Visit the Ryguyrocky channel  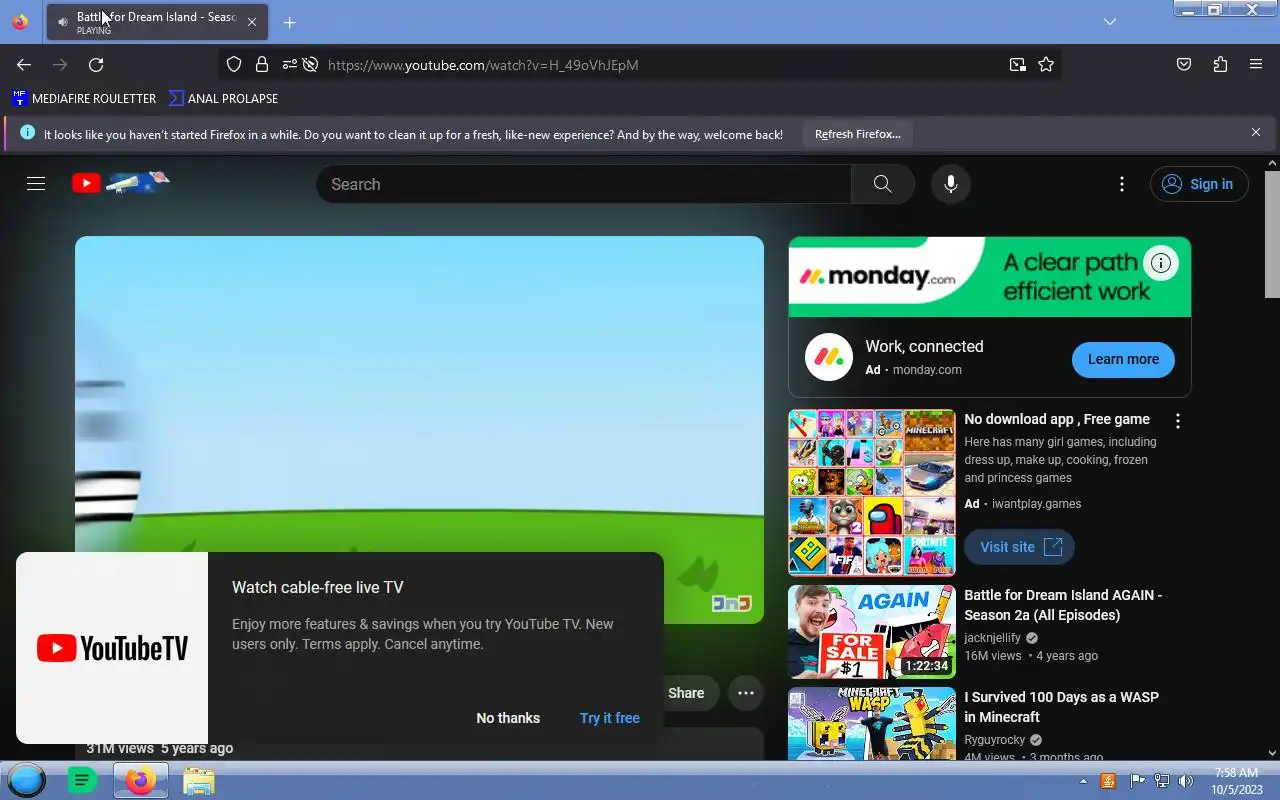click(x=994, y=740)
